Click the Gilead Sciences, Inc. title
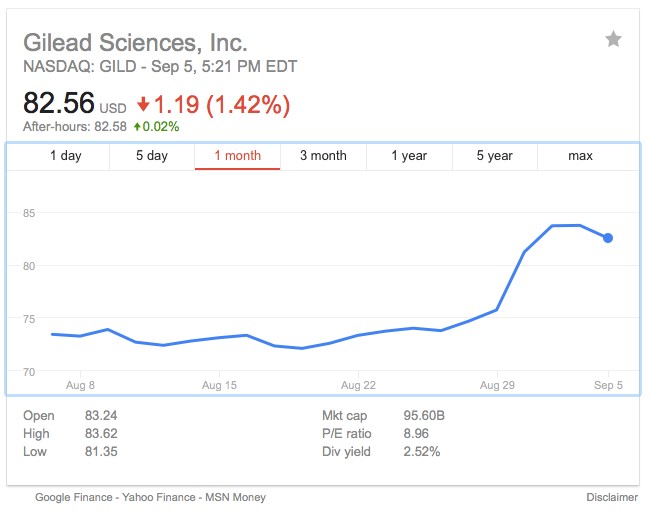This screenshot has height=517, width=652. click(x=134, y=43)
